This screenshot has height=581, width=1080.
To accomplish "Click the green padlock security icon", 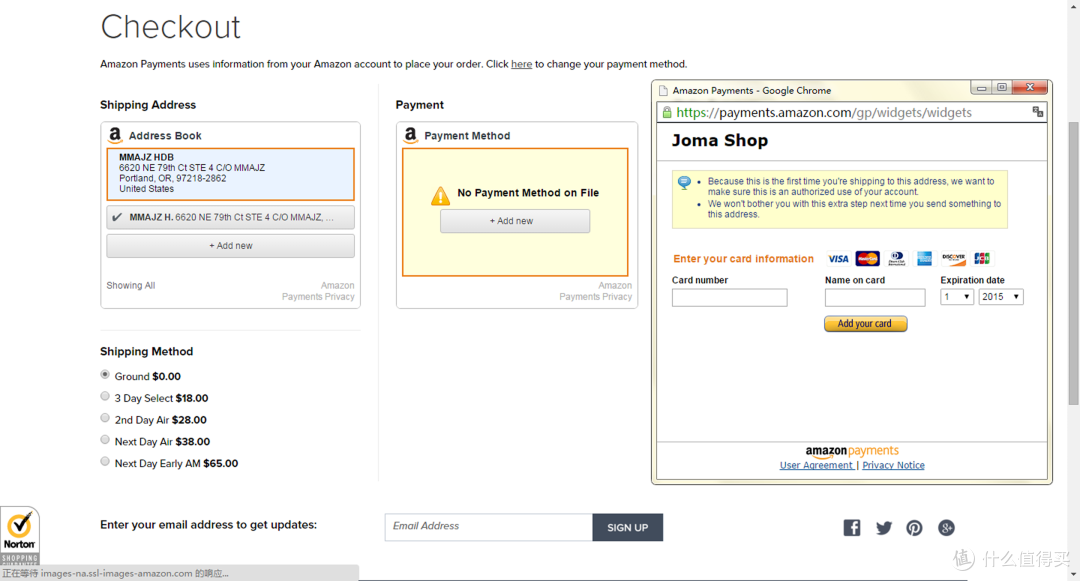I will pos(667,112).
